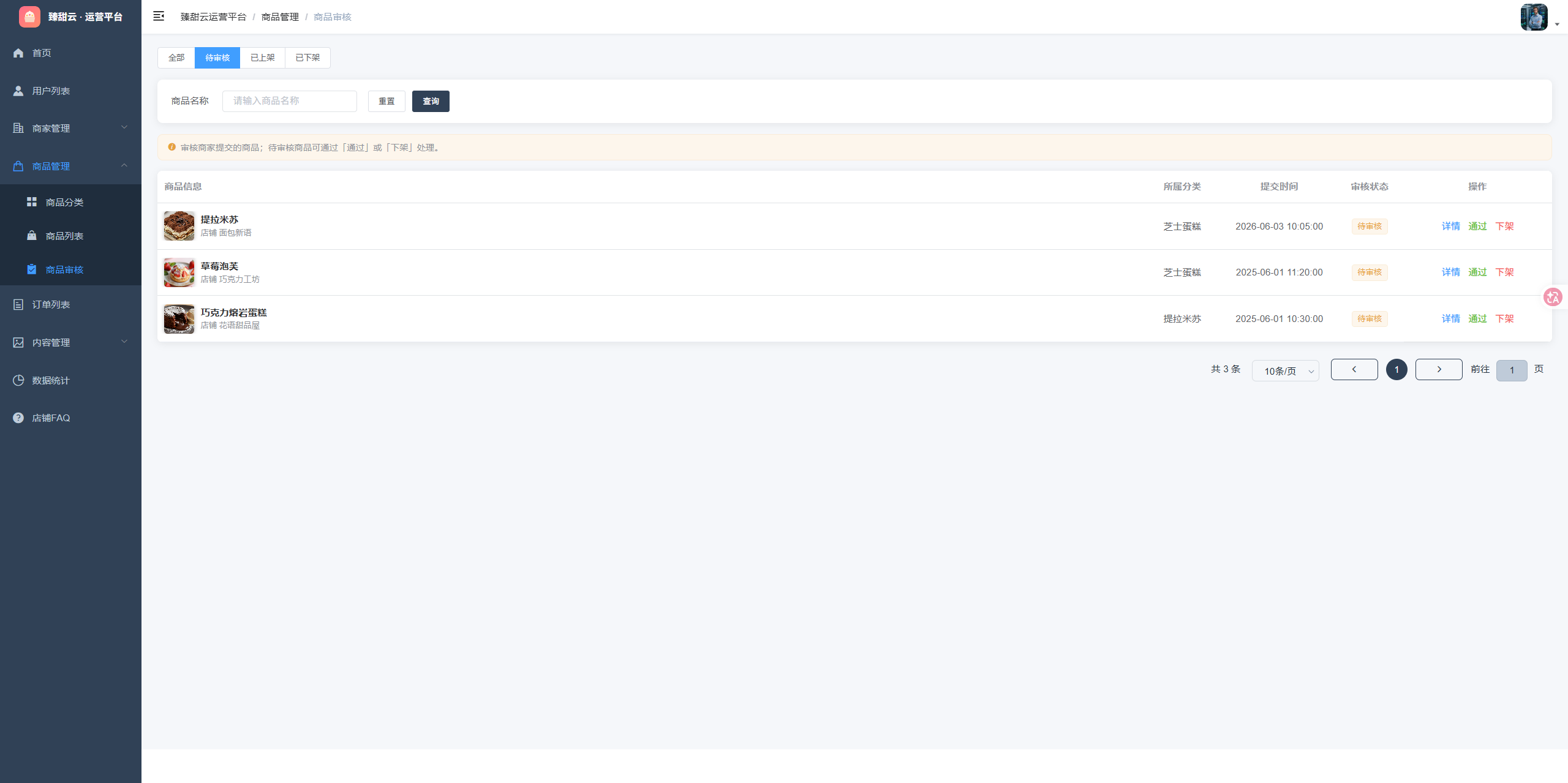Open 数据统计 in the sidebar
The height and width of the screenshot is (783, 1568).
(70, 380)
